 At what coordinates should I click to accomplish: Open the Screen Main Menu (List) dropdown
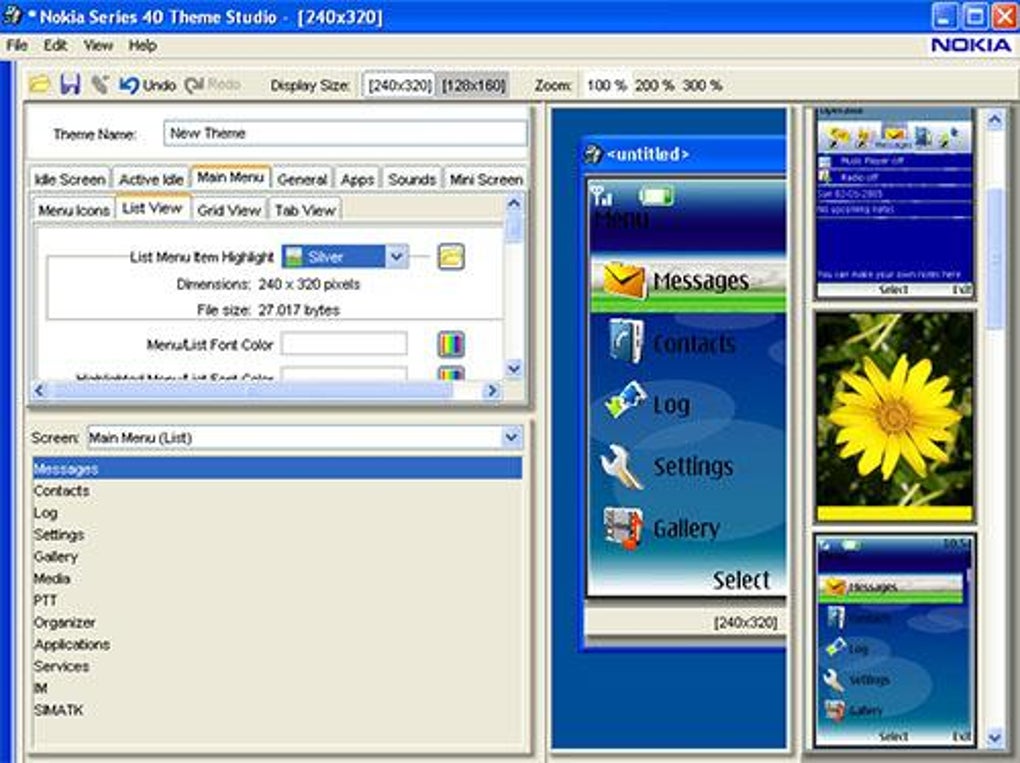click(512, 437)
